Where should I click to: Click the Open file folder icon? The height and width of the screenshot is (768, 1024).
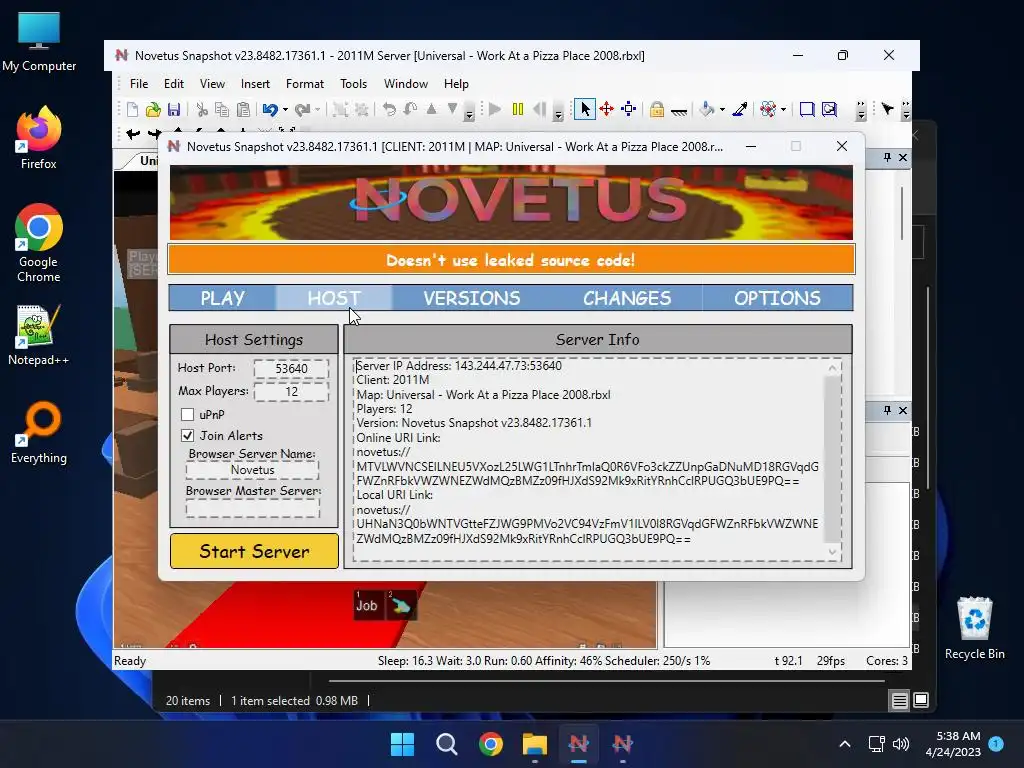[153, 109]
